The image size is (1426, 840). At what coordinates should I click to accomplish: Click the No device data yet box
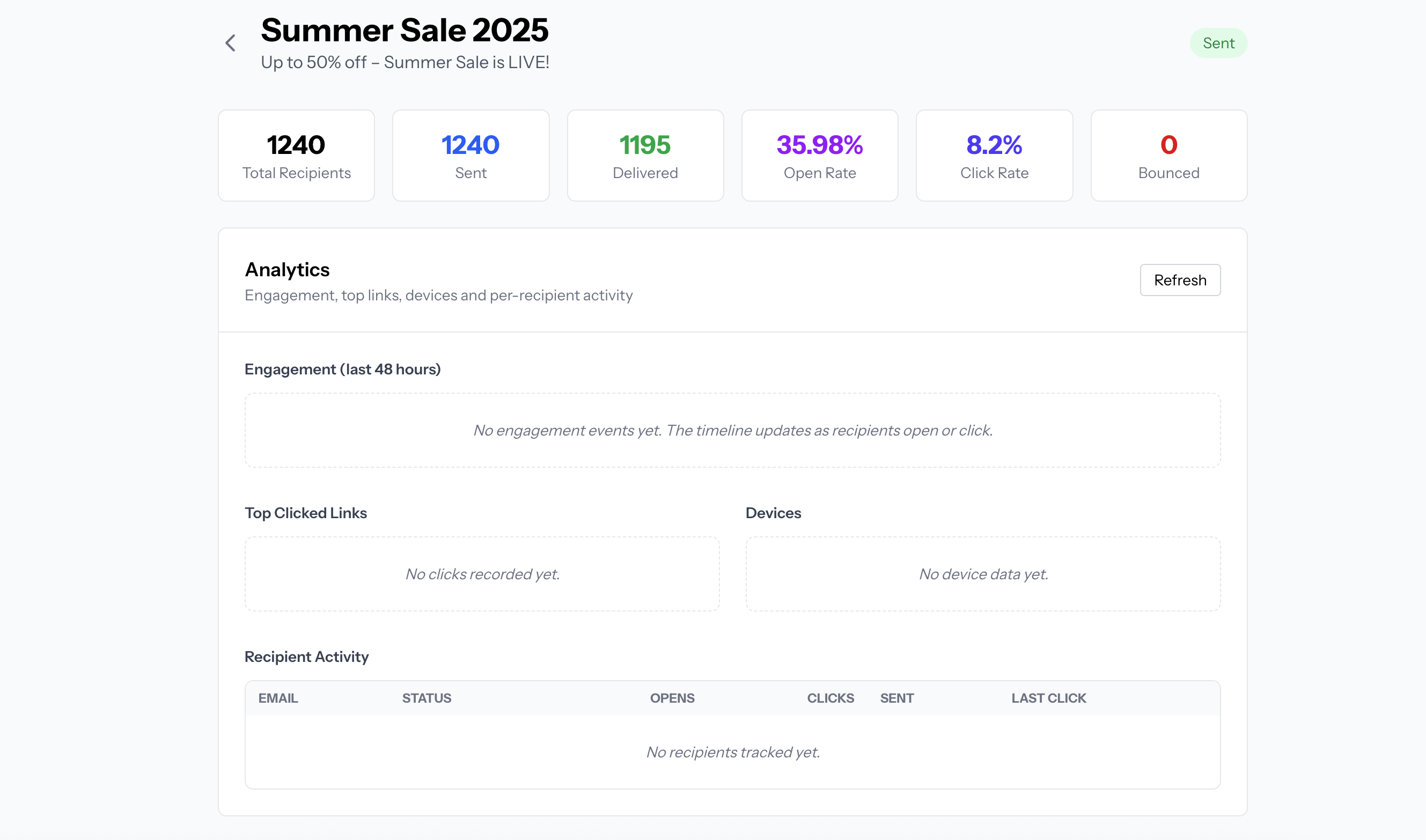coord(983,574)
